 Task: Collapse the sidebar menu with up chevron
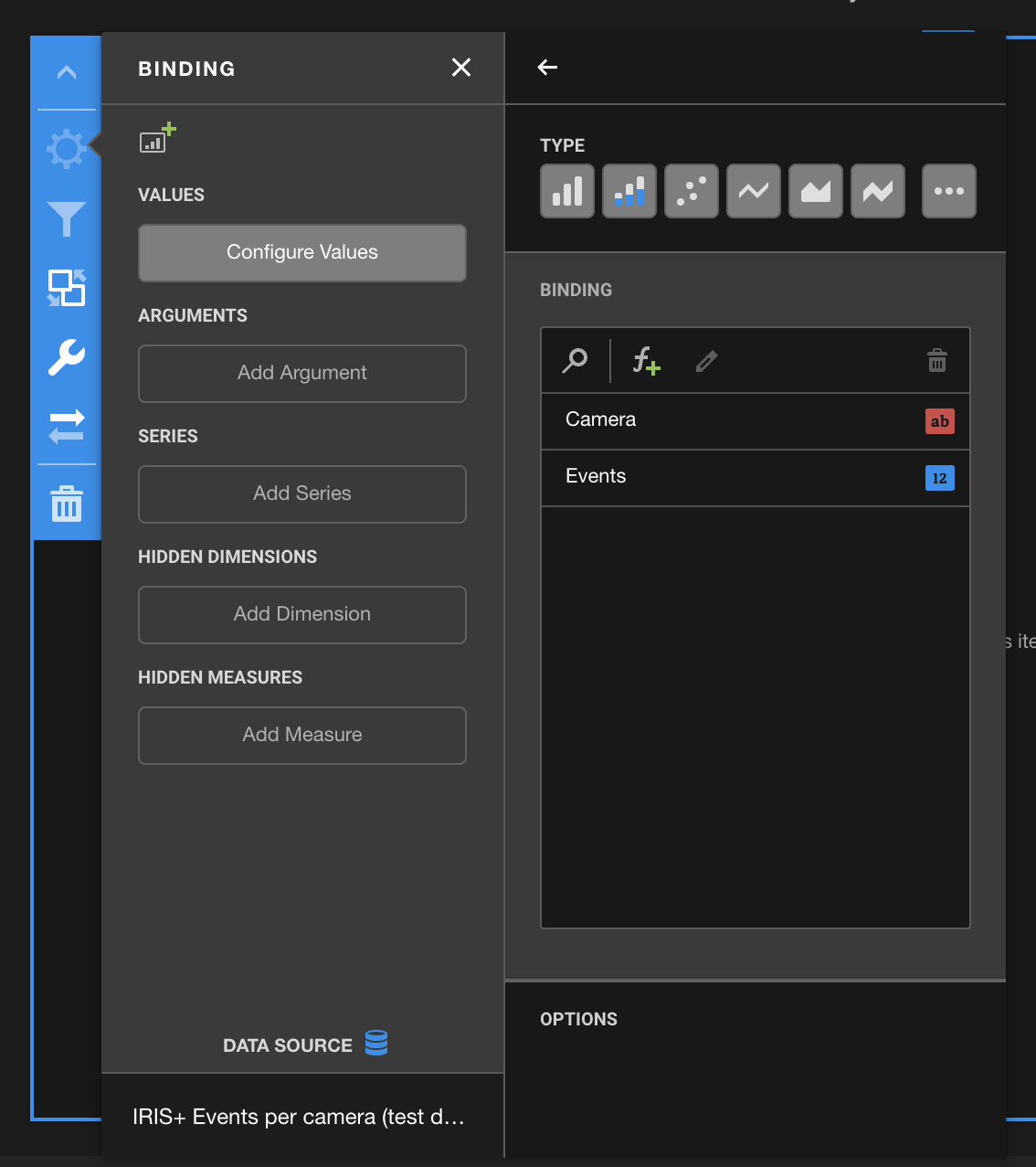(x=67, y=72)
